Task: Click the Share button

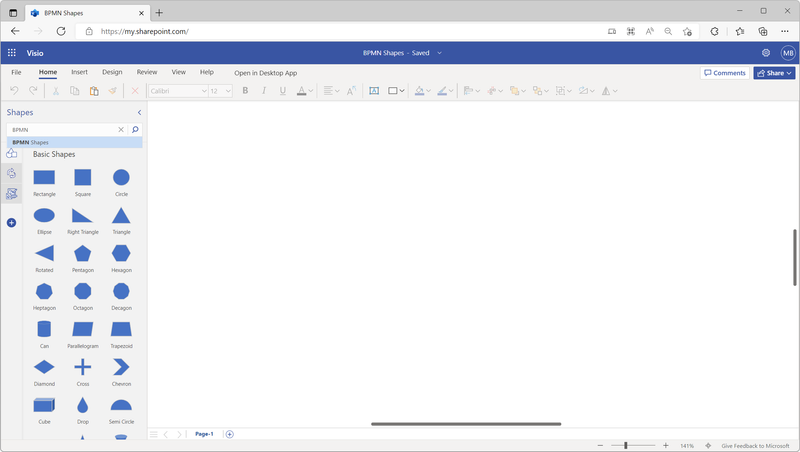Action: click(x=774, y=73)
